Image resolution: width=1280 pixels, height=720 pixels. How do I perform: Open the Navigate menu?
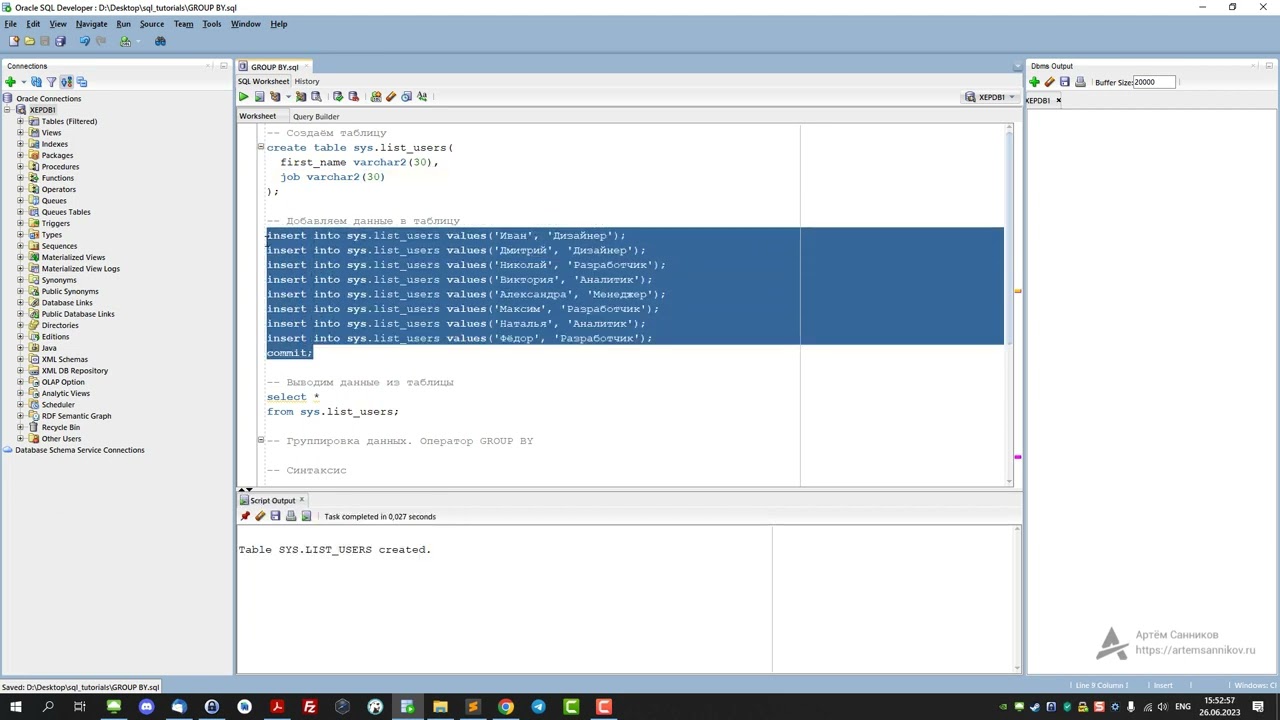click(x=91, y=24)
